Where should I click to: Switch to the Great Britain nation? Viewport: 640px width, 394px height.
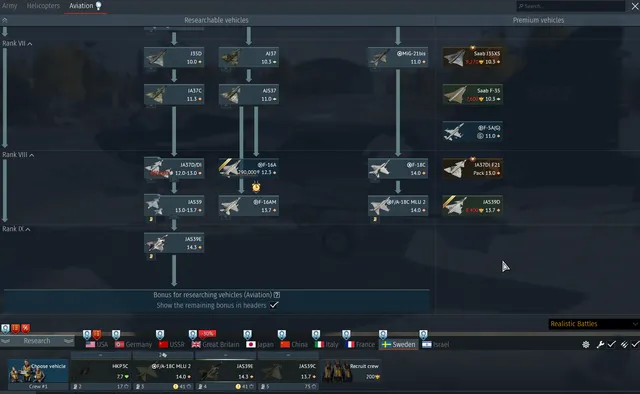pos(216,345)
